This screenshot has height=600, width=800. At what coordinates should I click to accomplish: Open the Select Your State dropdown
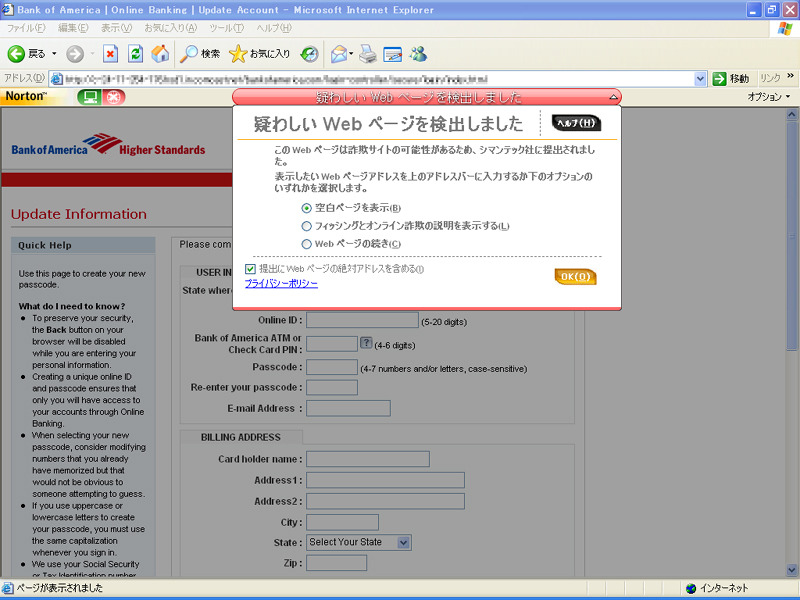(359, 542)
